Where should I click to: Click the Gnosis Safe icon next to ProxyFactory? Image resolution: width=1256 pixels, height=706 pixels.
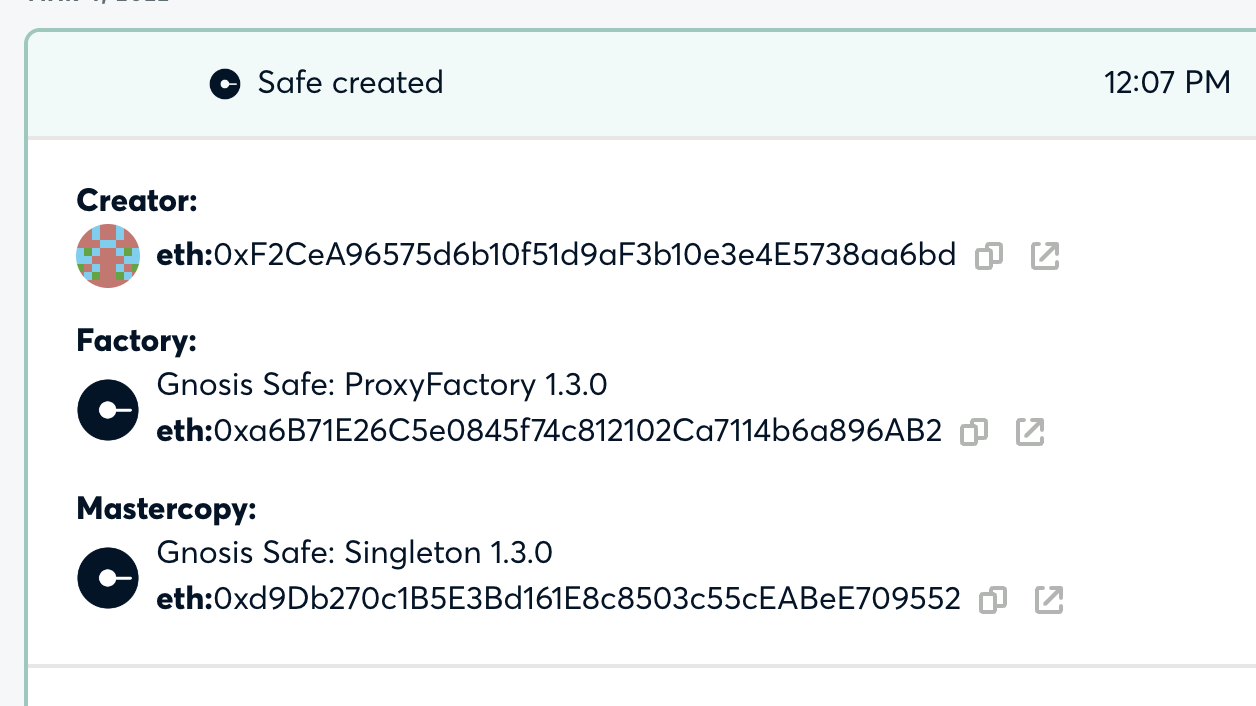click(108, 409)
